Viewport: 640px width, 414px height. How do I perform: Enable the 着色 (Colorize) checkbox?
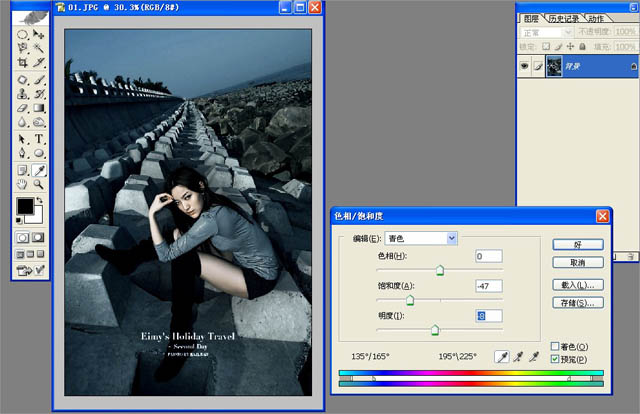[x=555, y=346]
